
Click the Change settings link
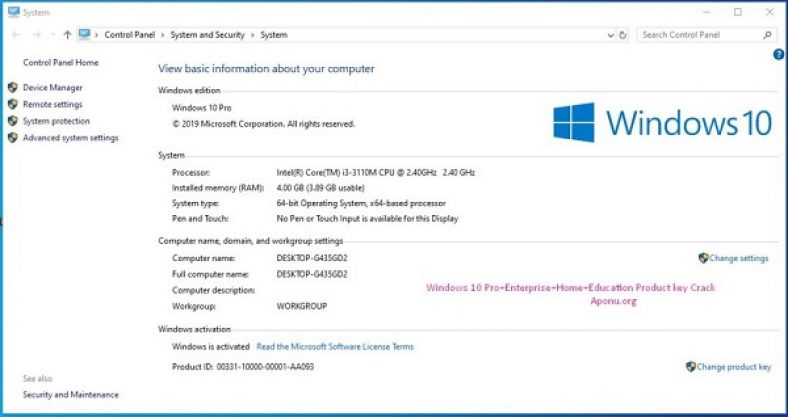click(739, 258)
